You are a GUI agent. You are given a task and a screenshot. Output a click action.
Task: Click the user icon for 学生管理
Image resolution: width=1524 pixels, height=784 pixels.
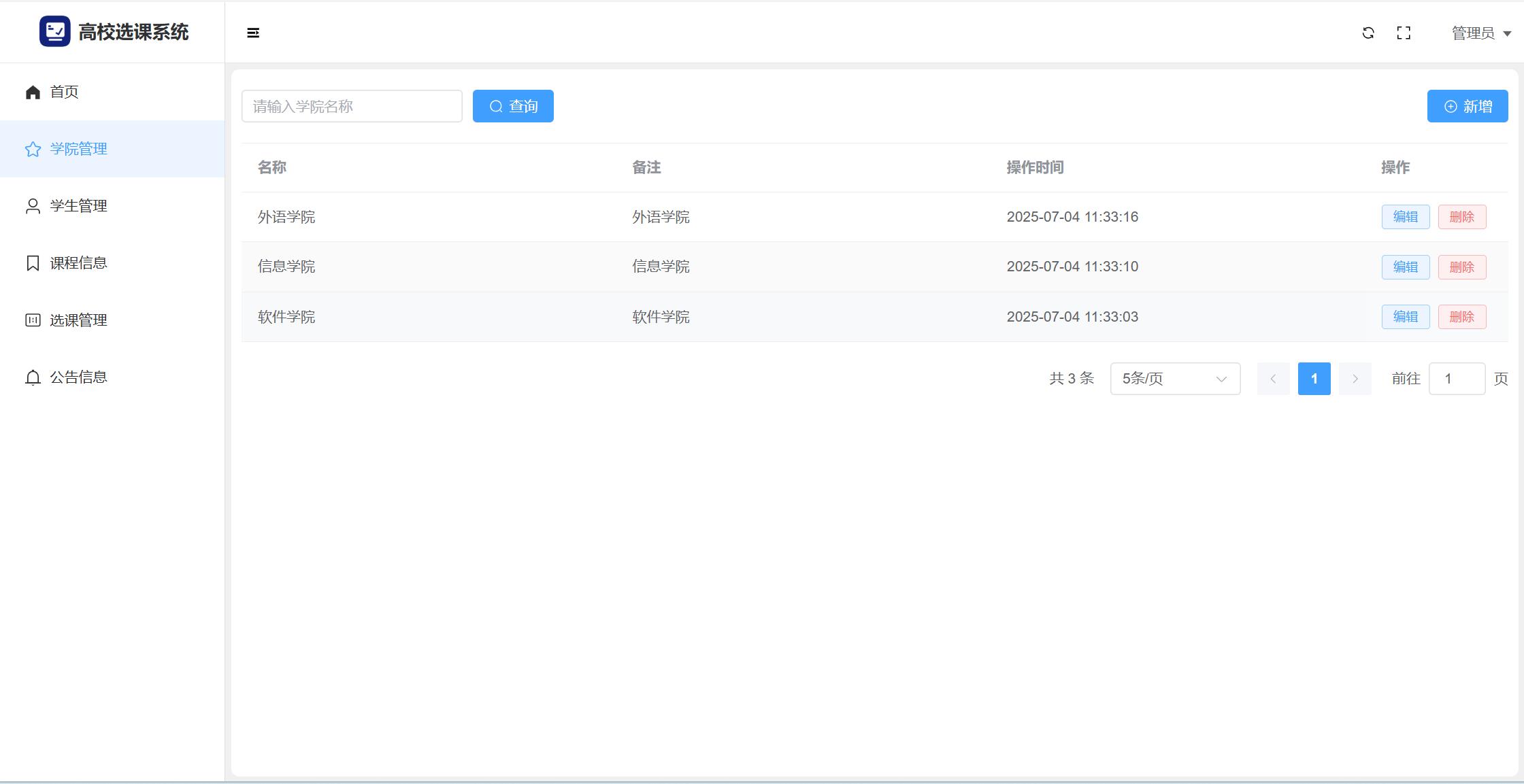pyautogui.click(x=33, y=206)
